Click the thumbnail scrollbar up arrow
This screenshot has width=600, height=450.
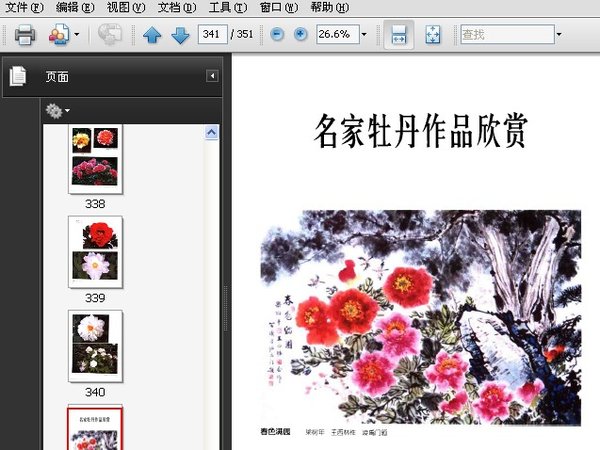point(212,132)
